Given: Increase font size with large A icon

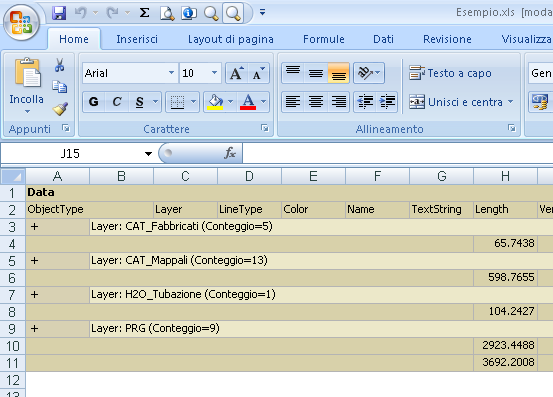Looking at the screenshot, I should [237, 73].
